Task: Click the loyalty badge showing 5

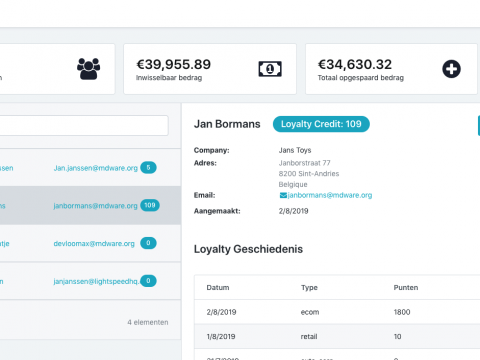Action: point(148,168)
